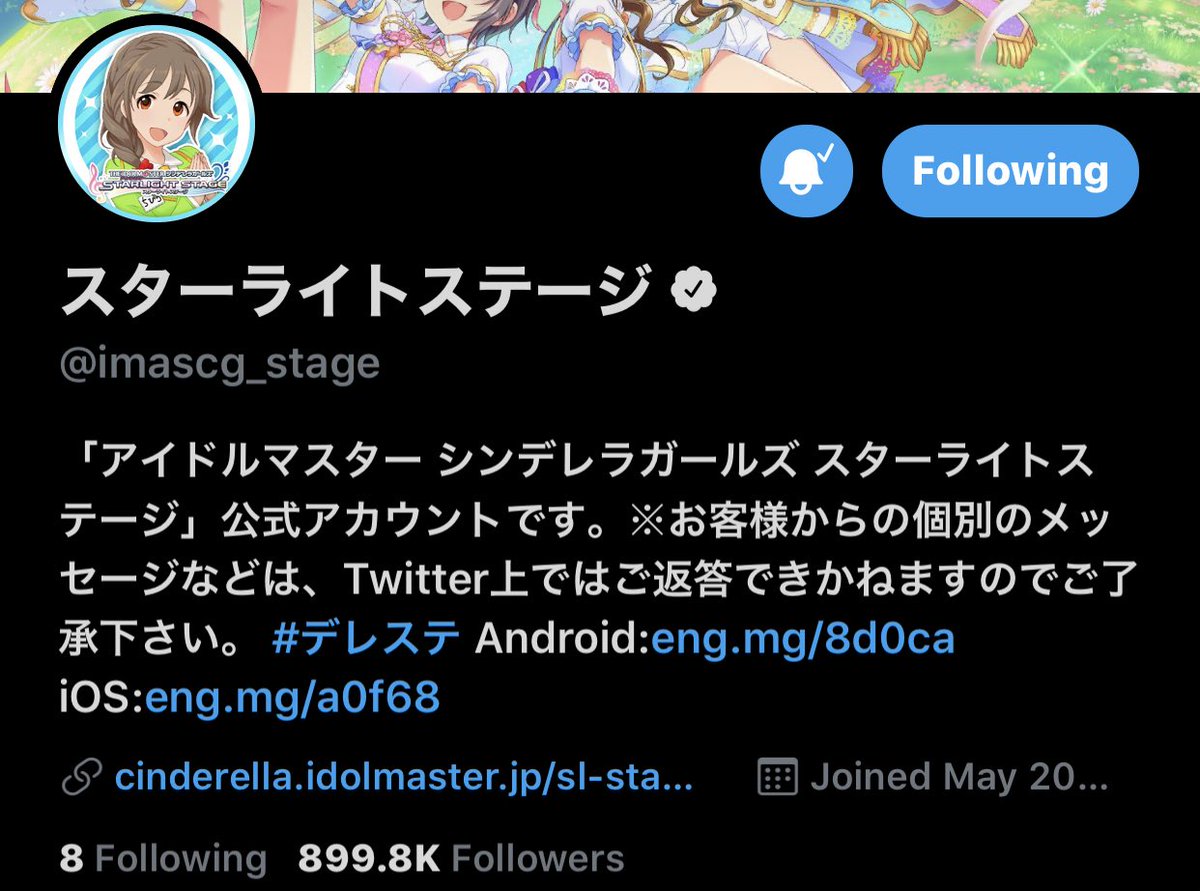Image resolution: width=1200 pixels, height=891 pixels.
Task: Click the iOS: label in bio
Action: [103, 697]
